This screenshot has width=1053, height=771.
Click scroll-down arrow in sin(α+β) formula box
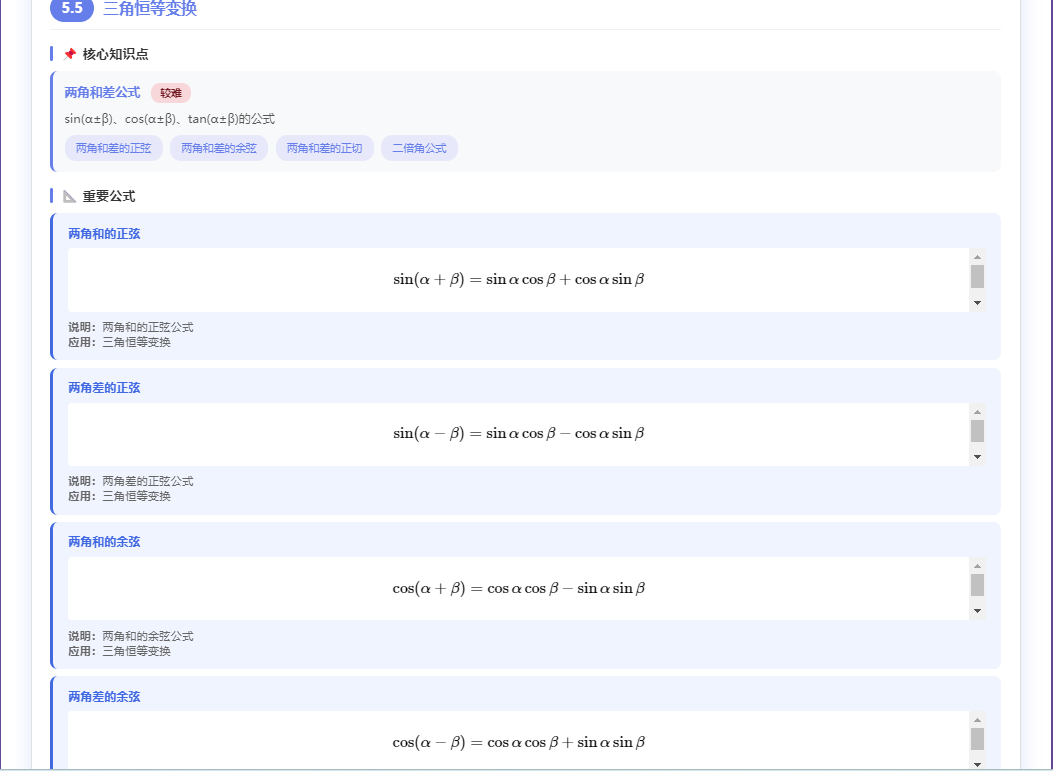977,304
